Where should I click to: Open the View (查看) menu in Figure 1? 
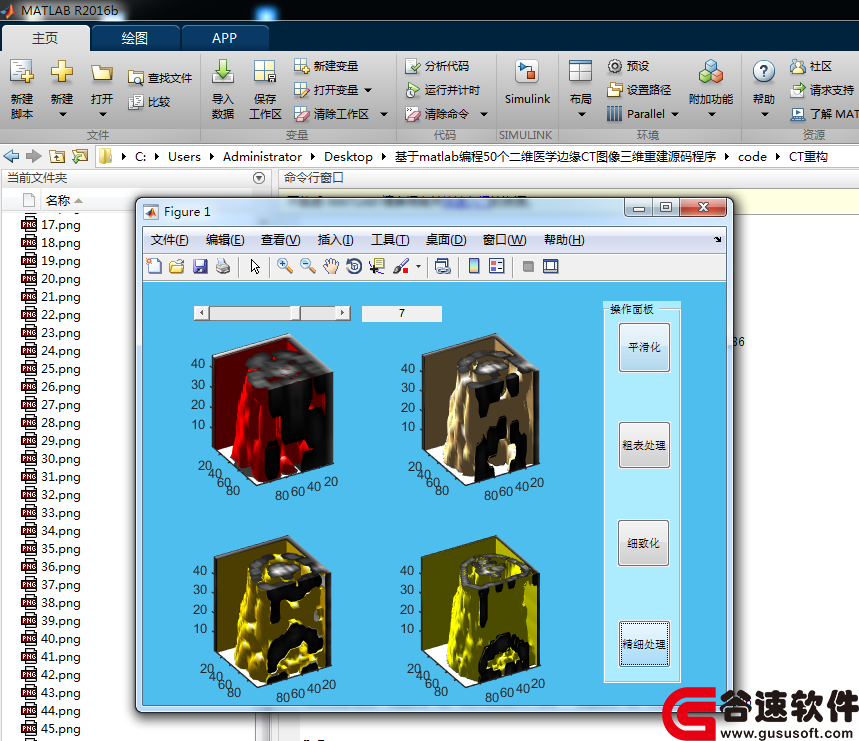(x=280, y=240)
